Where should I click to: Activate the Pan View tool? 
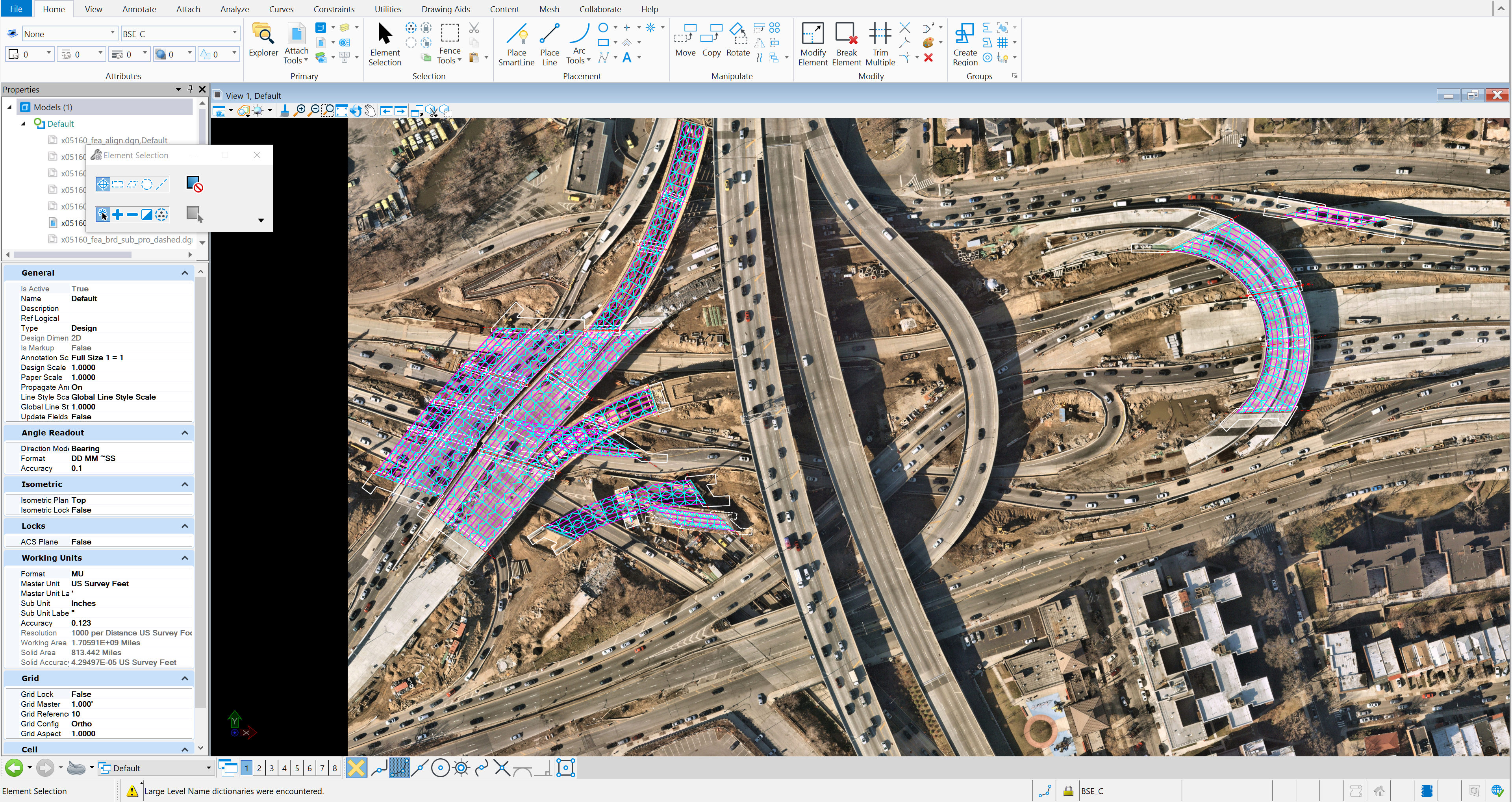371,110
